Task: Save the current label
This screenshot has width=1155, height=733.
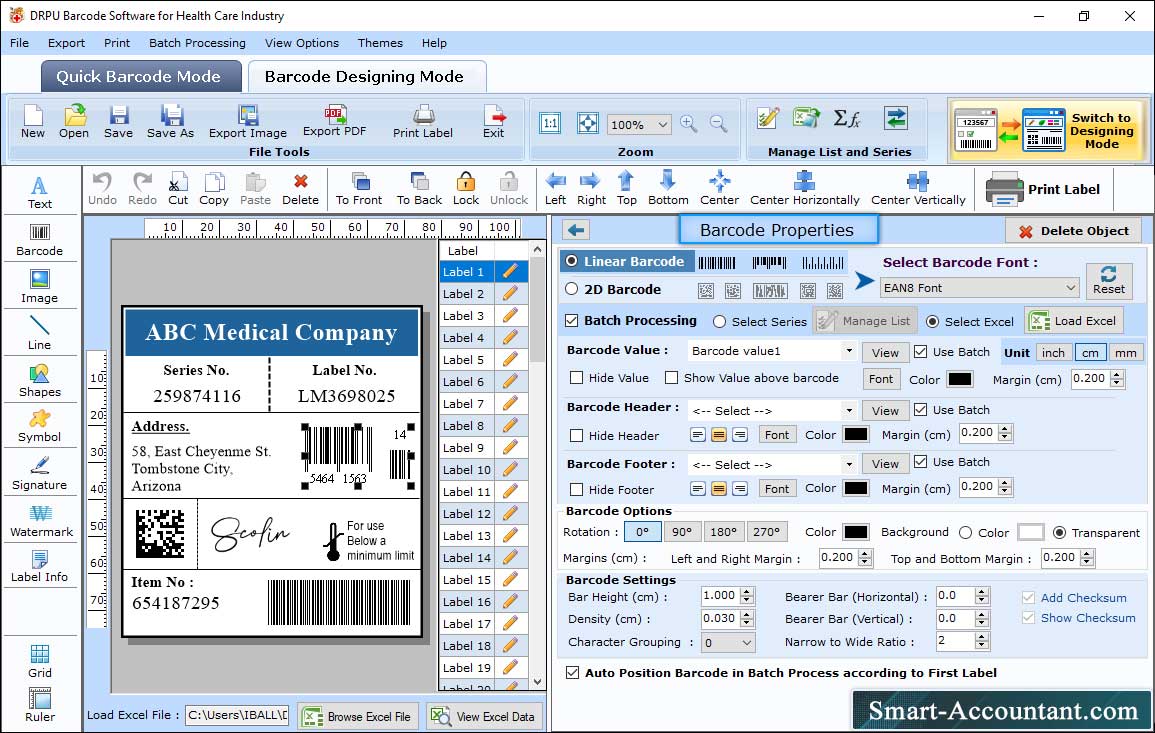Action: 119,122
